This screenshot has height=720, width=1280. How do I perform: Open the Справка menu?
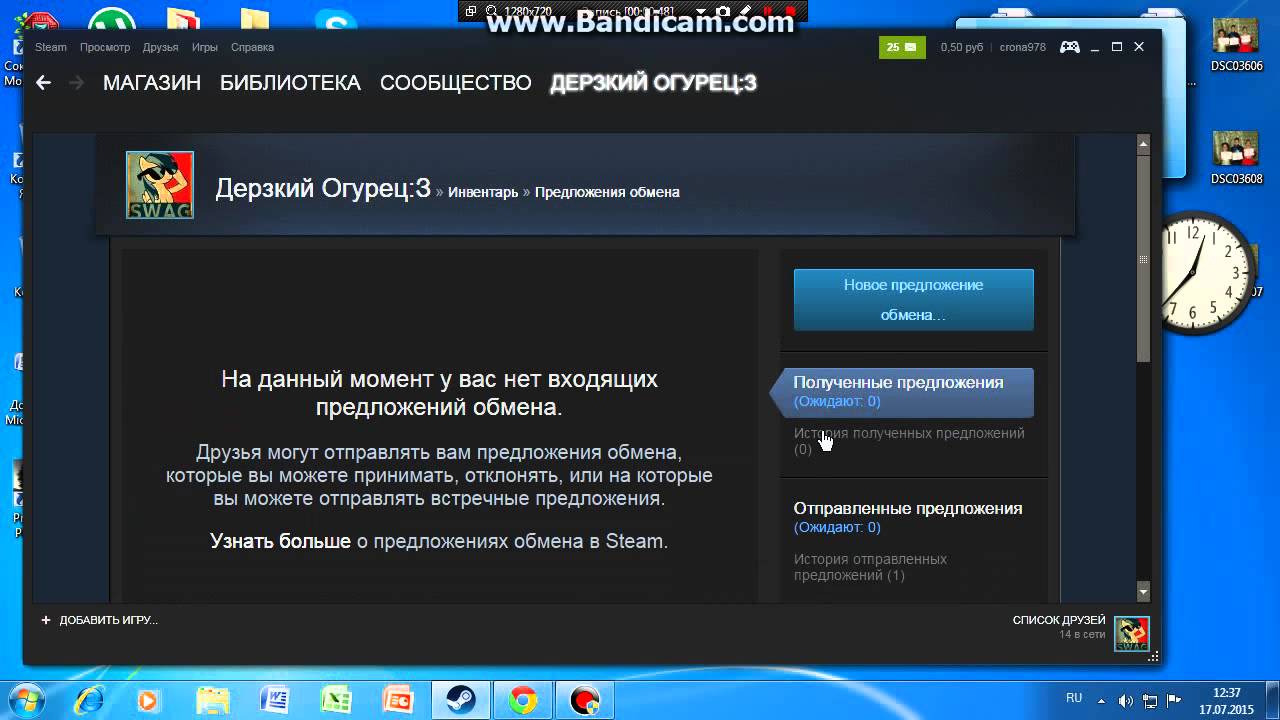(x=252, y=47)
